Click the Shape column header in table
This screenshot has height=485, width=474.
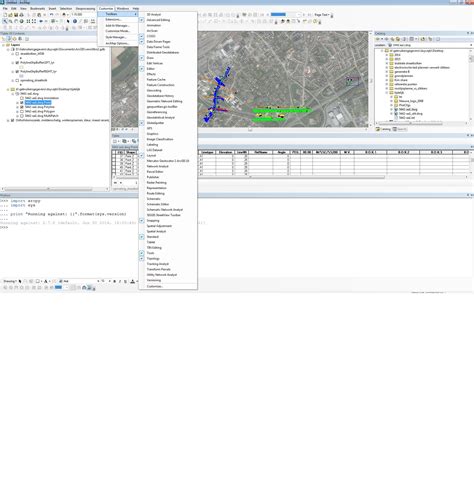pos(130,152)
